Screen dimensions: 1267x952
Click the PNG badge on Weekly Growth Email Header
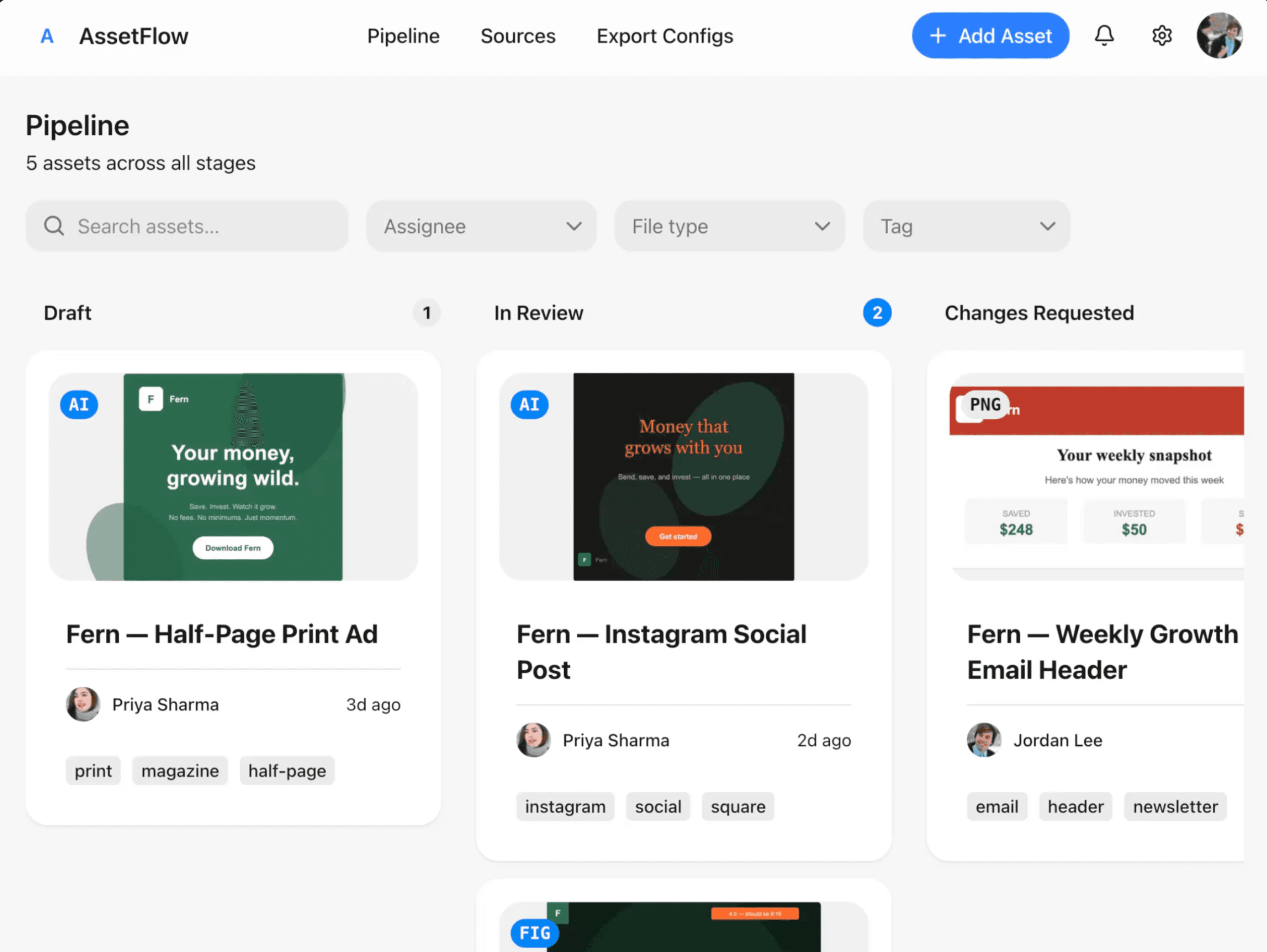pyautogui.click(x=985, y=405)
